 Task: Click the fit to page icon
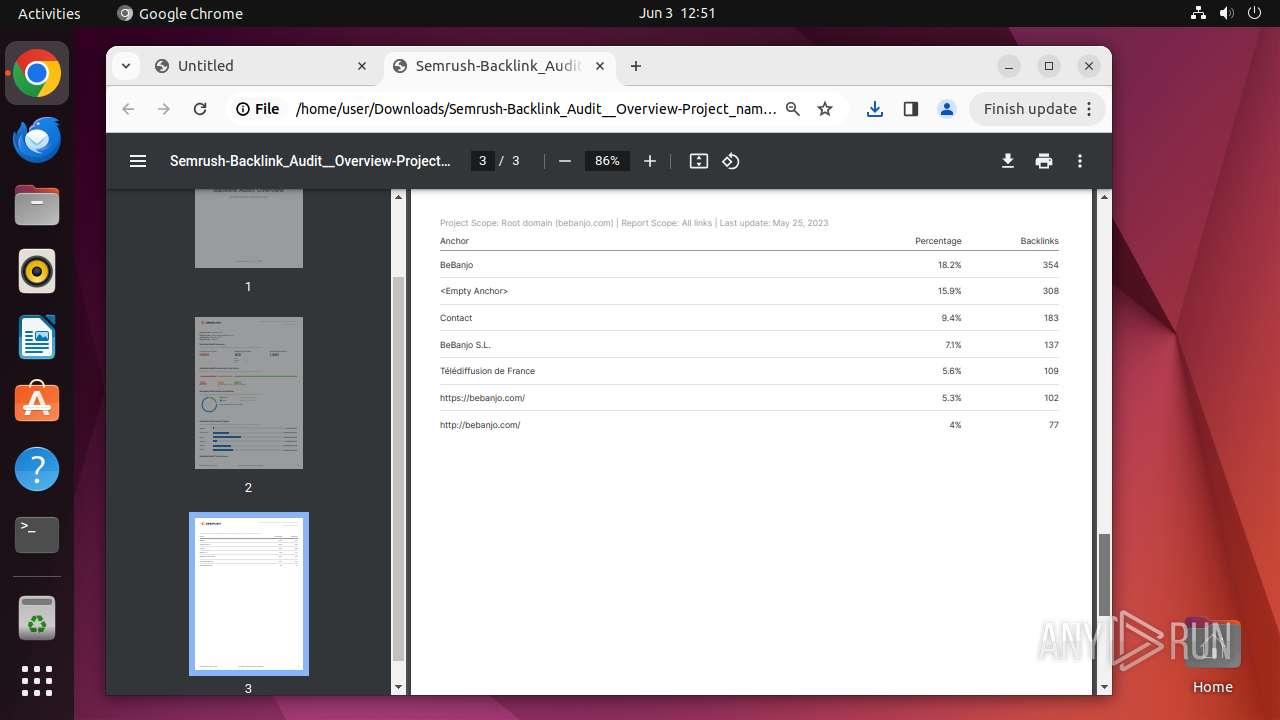tap(699, 161)
